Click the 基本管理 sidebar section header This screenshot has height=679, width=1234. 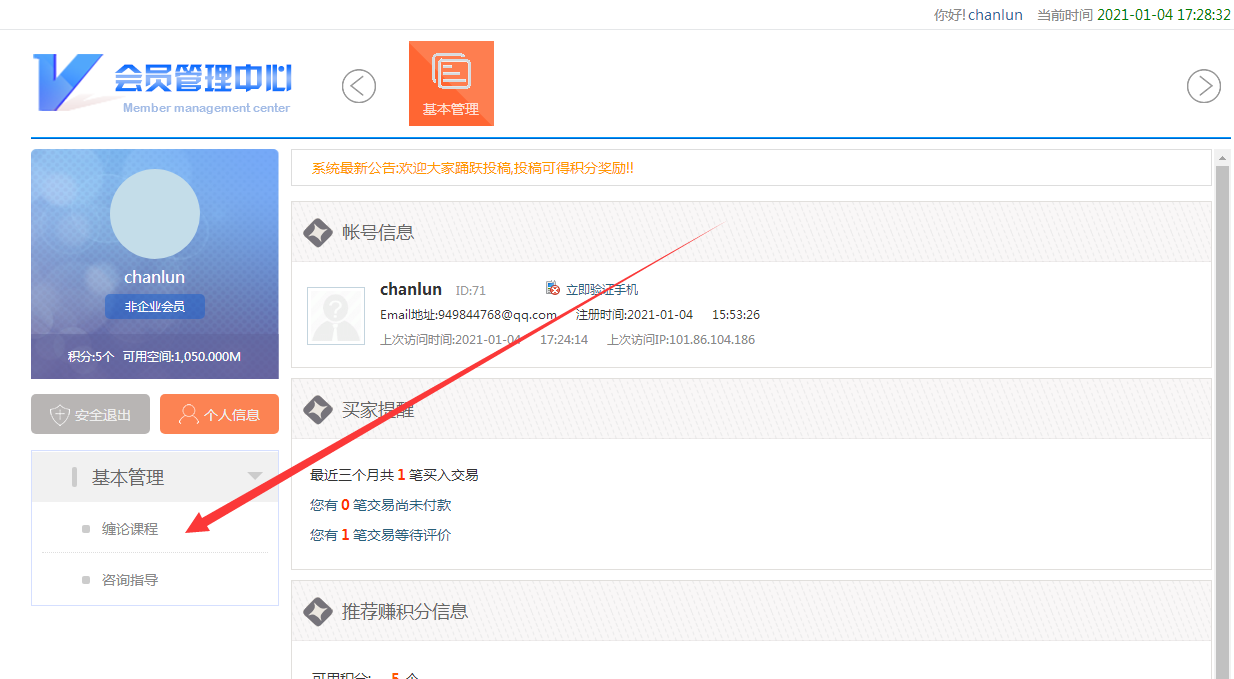[x=128, y=478]
